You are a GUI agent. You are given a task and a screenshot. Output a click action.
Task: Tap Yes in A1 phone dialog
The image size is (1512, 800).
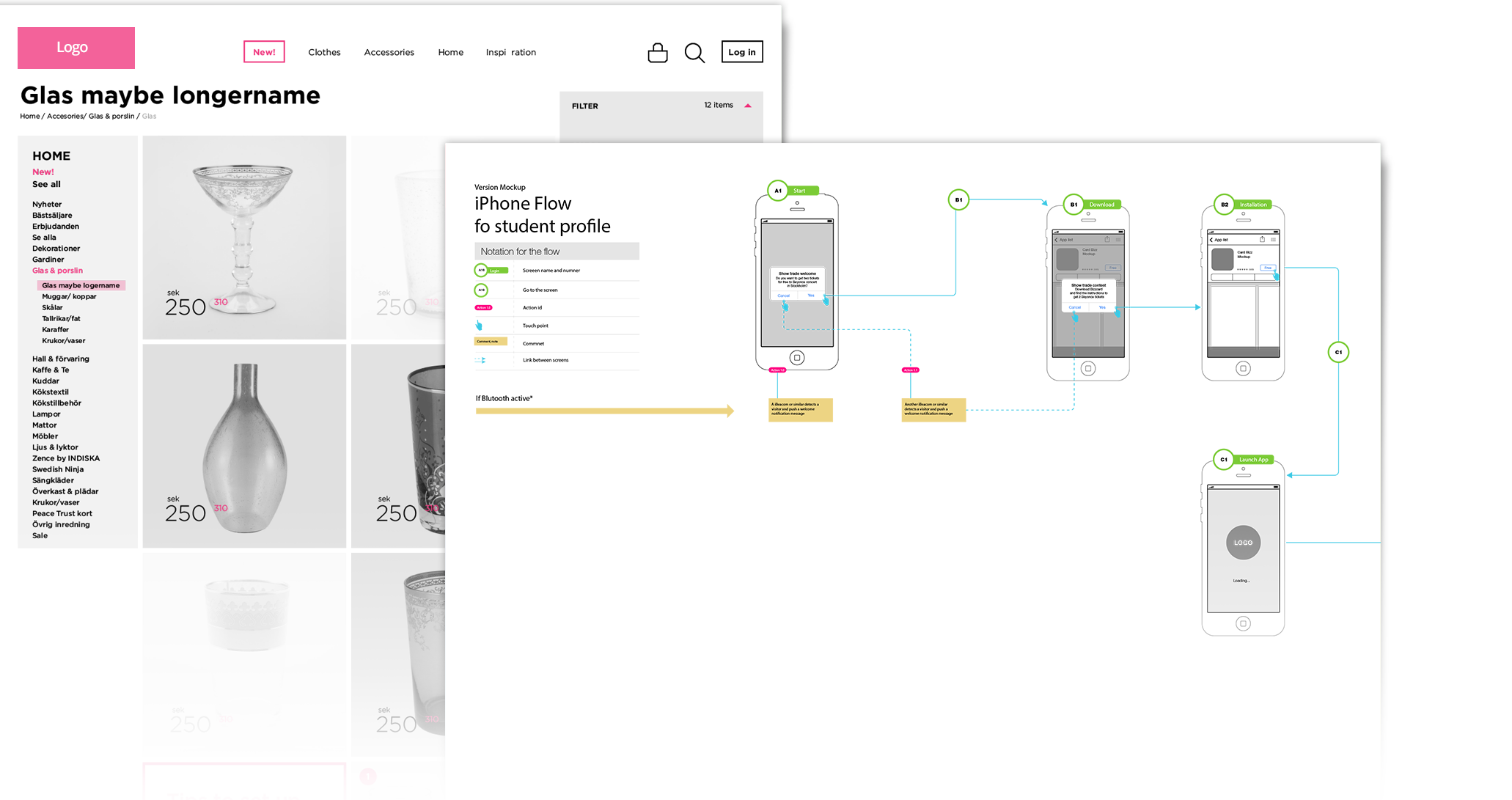coord(811,296)
